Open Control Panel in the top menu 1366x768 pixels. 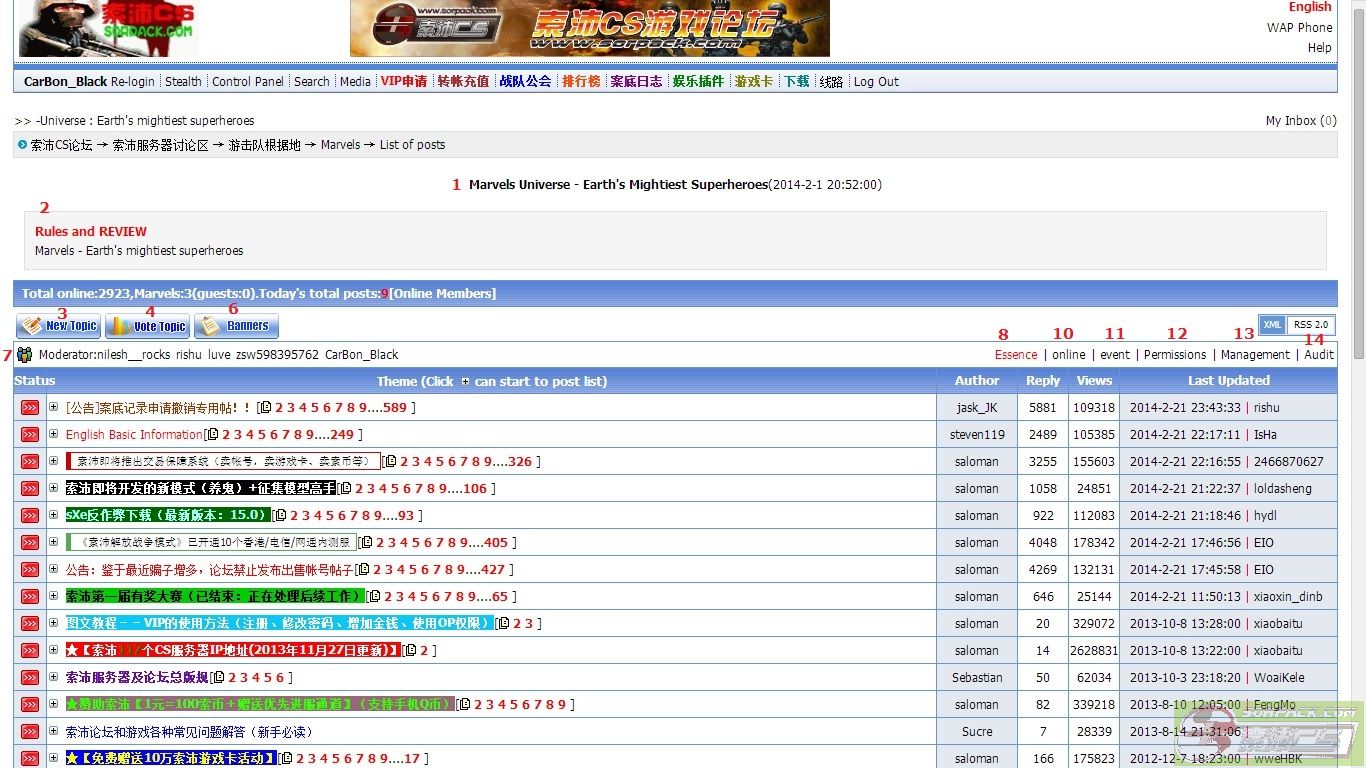coord(248,82)
